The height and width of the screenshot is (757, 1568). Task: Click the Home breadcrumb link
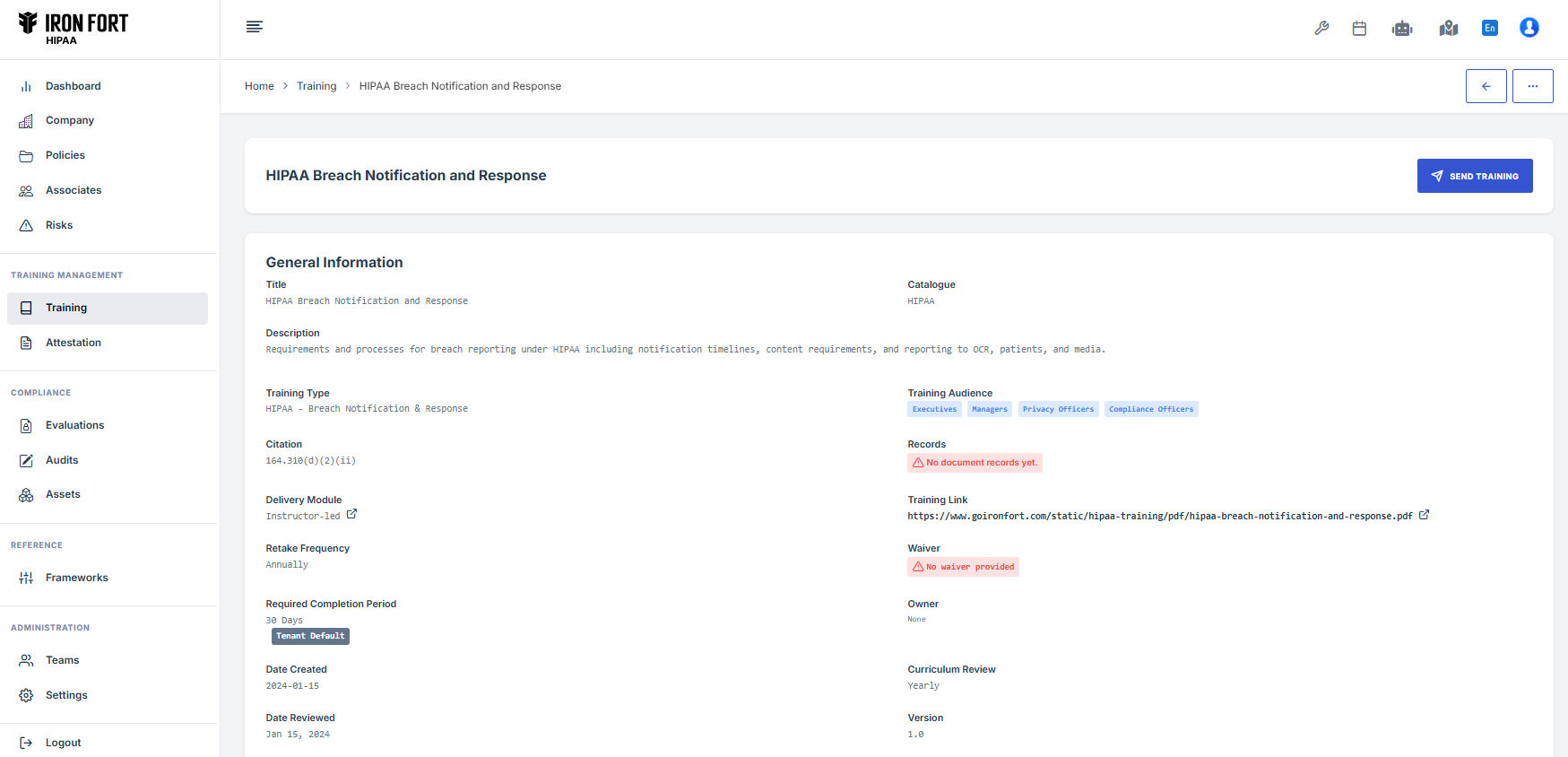pyautogui.click(x=259, y=86)
